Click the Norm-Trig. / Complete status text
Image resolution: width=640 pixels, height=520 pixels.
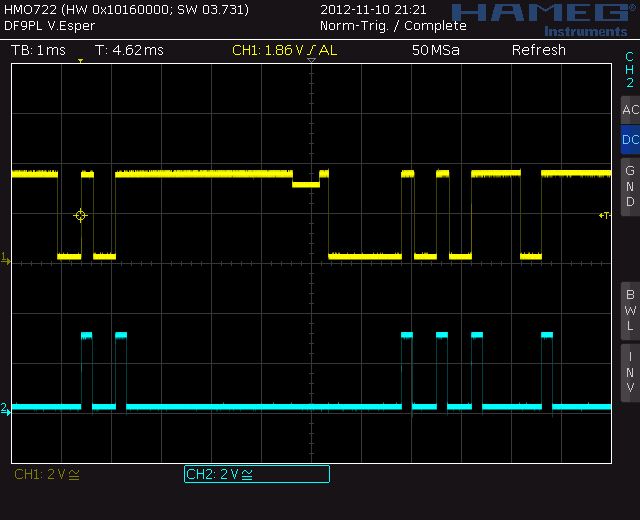(x=393, y=26)
